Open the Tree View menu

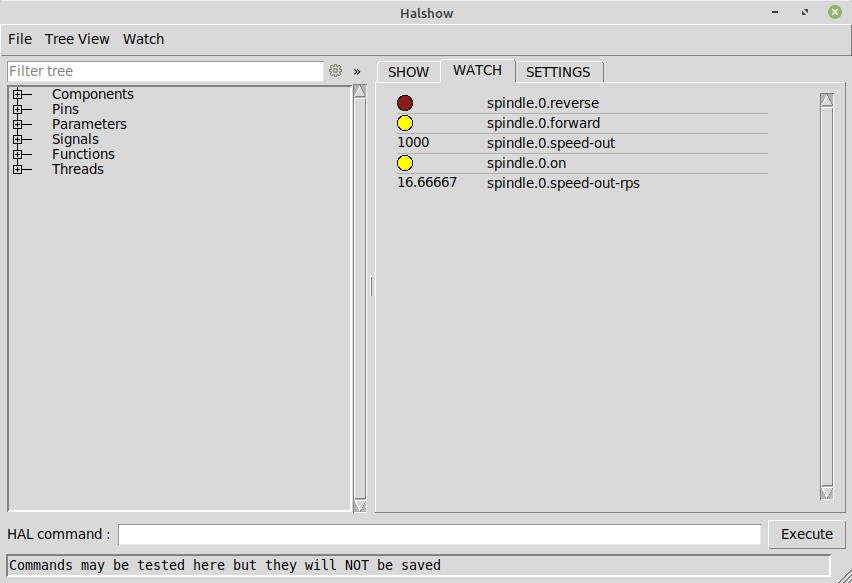[77, 39]
